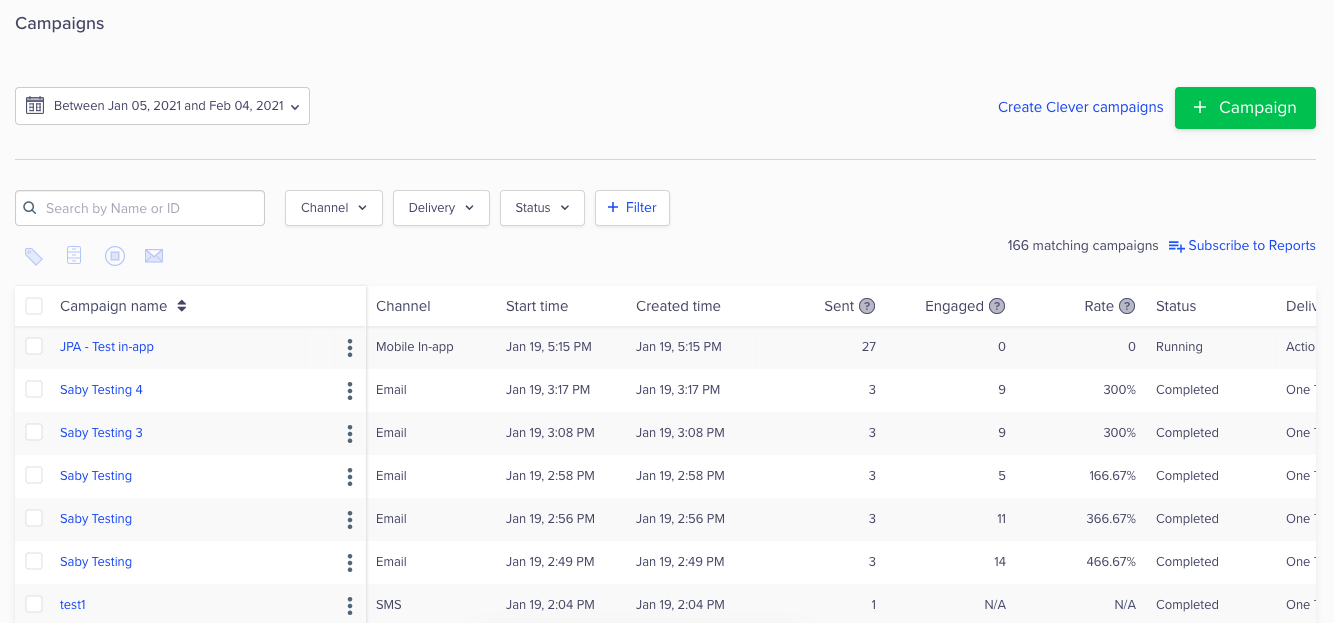Click the SMS channel cell
Image resolution: width=1334 pixels, height=623 pixels.
[389, 605]
